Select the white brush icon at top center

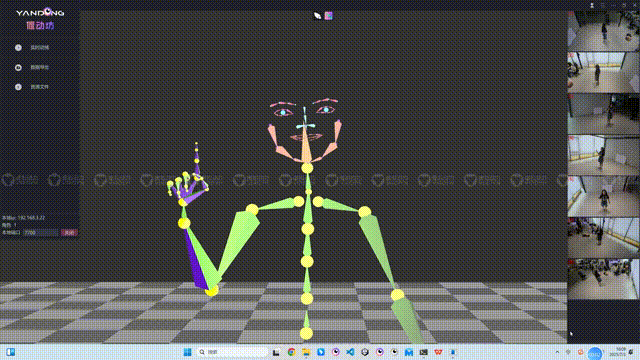click(x=318, y=16)
